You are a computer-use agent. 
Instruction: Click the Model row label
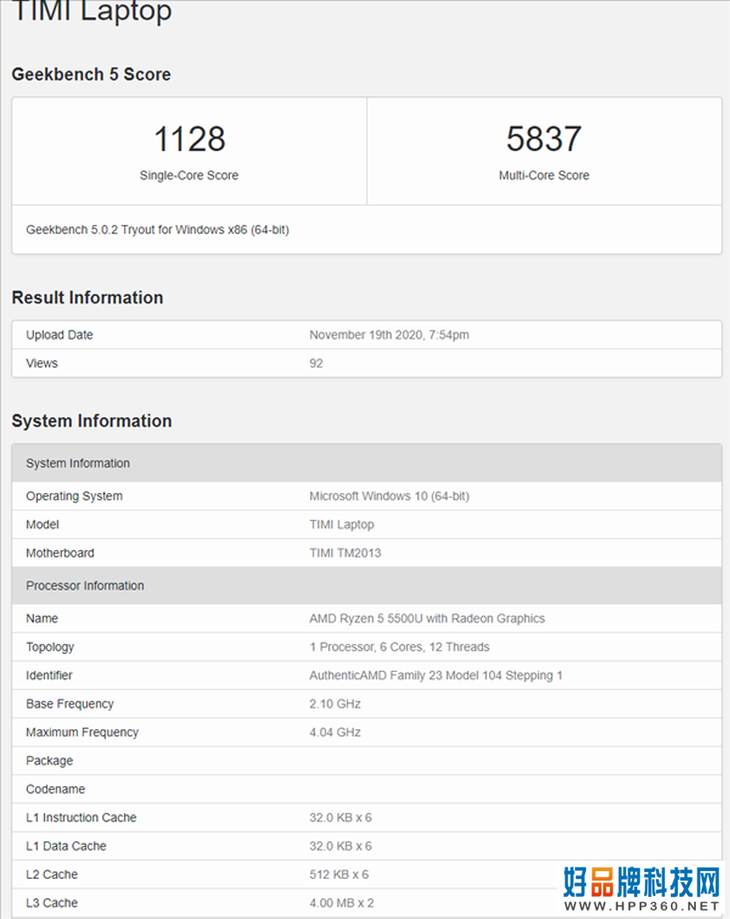42,525
